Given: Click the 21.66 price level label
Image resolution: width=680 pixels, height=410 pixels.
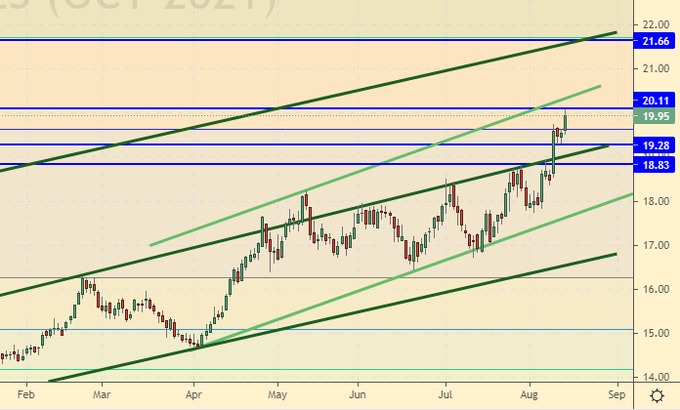Looking at the screenshot, I should [656, 41].
